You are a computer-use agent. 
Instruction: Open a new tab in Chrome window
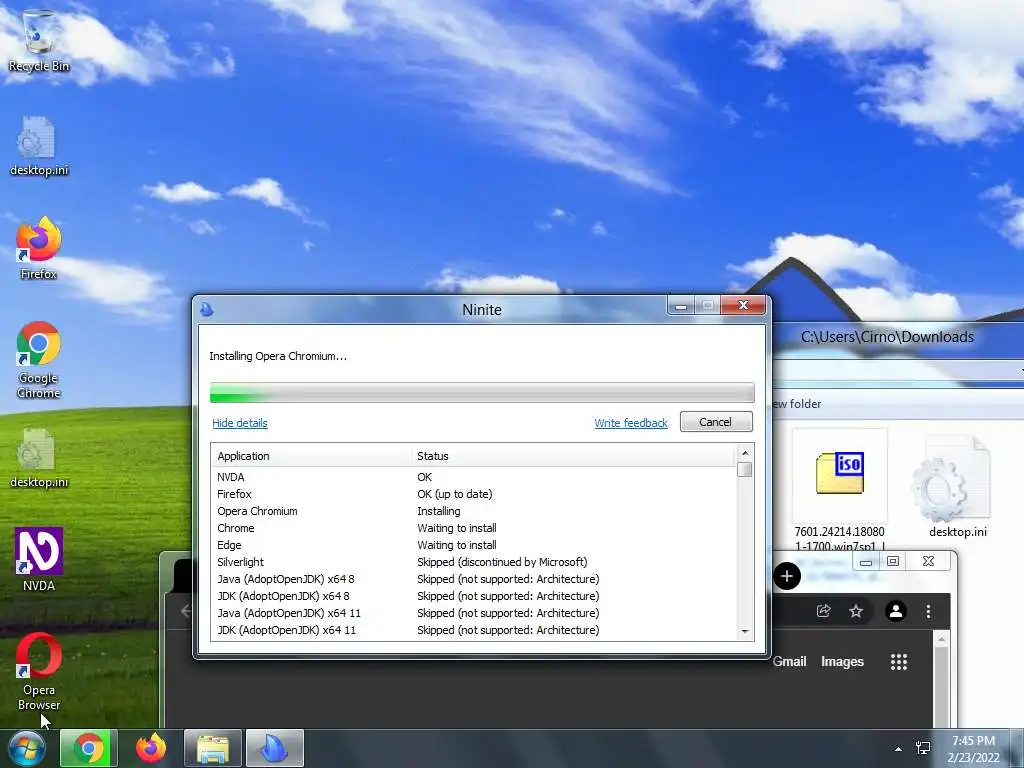point(787,576)
